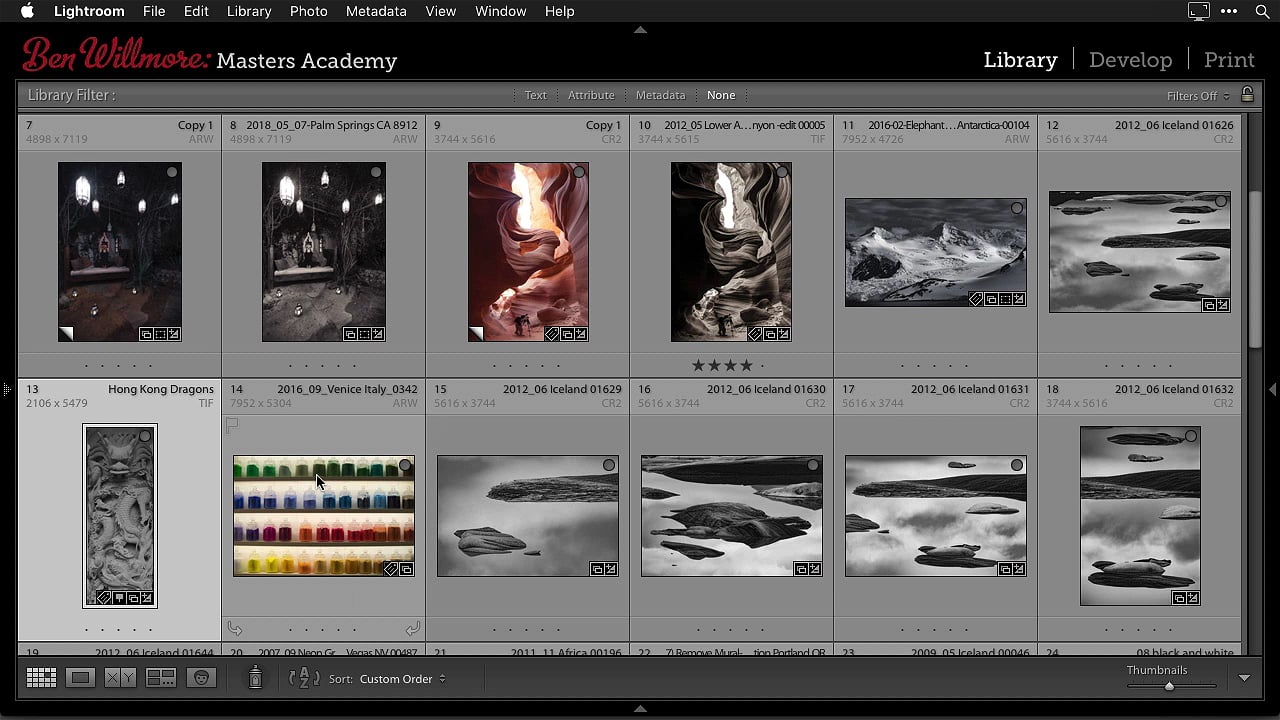The width and height of the screenshot is (1280, 720).
Task: Click develop adjustments badge on Iceland 01626
Action: 1223,305
